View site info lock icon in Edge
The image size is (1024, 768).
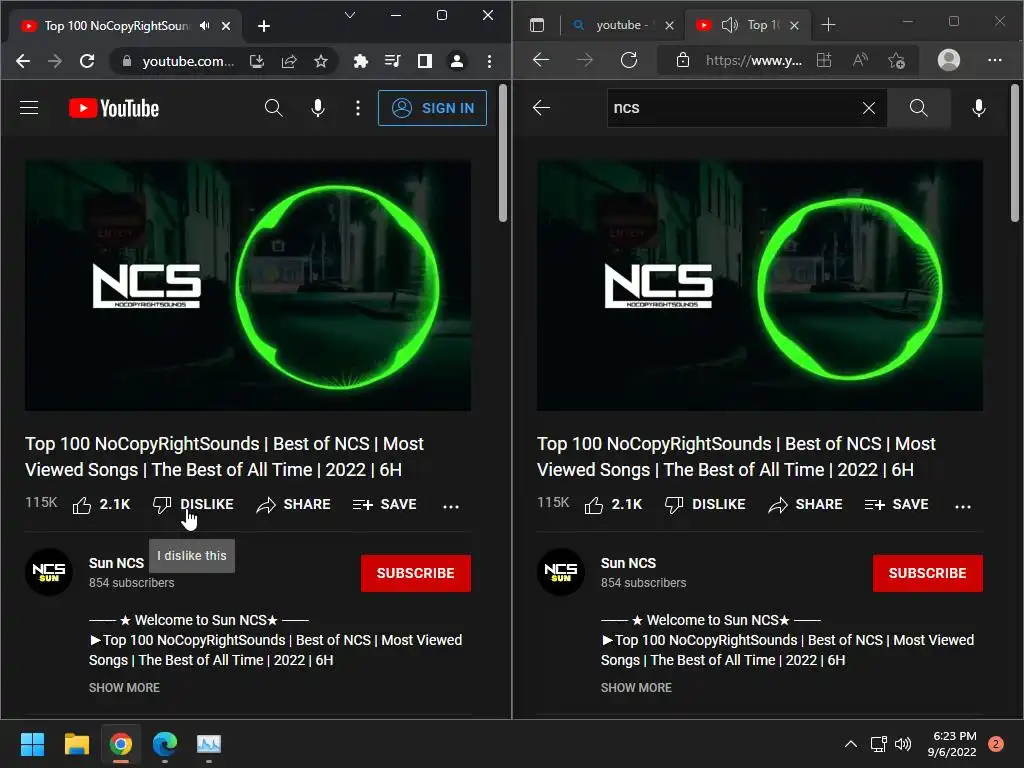pos(682,60)
